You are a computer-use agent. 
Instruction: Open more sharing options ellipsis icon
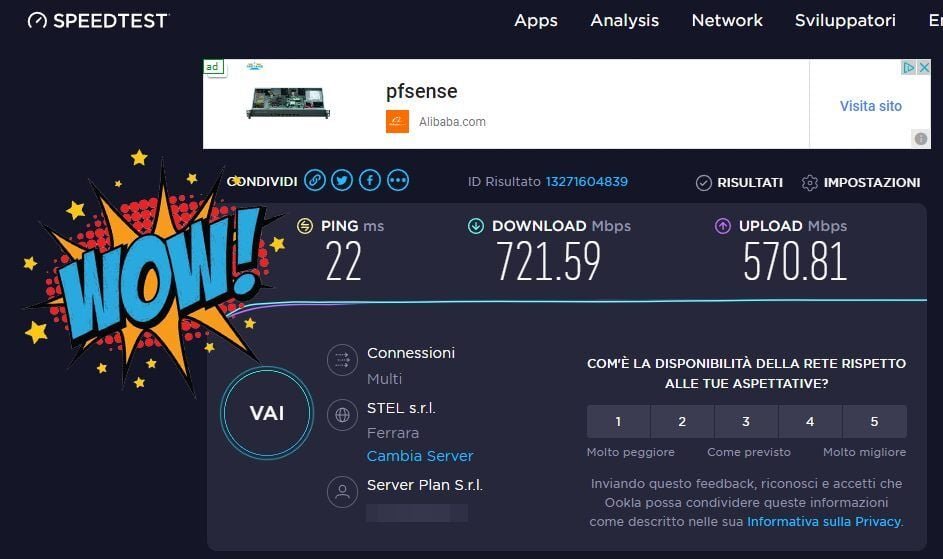[x=398, y=180]
